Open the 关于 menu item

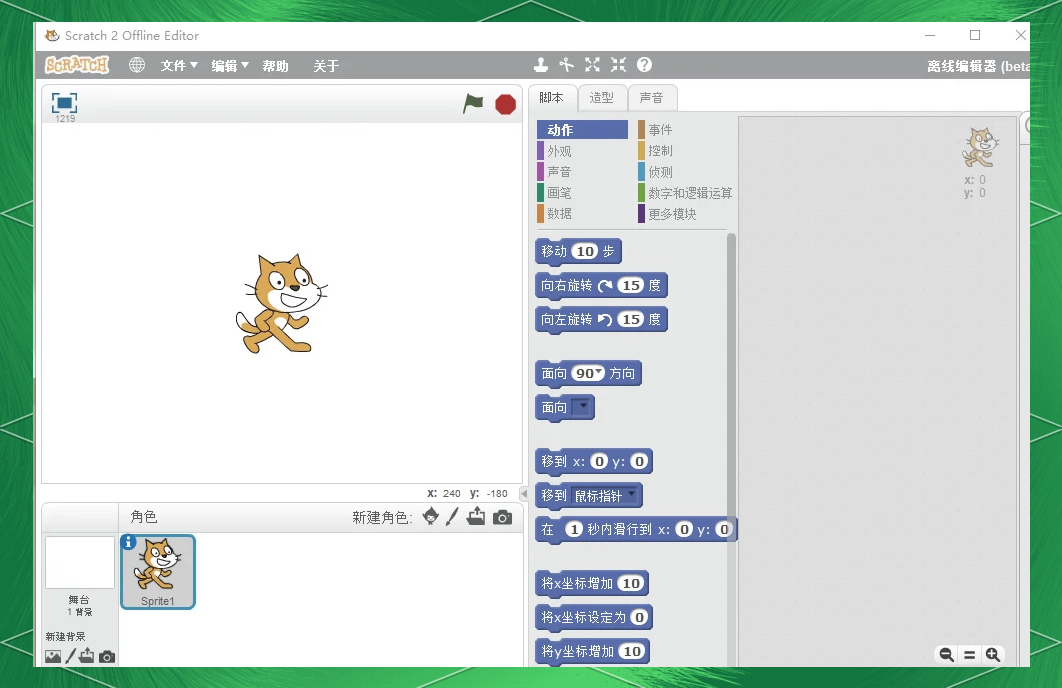(x=326, y=66)
